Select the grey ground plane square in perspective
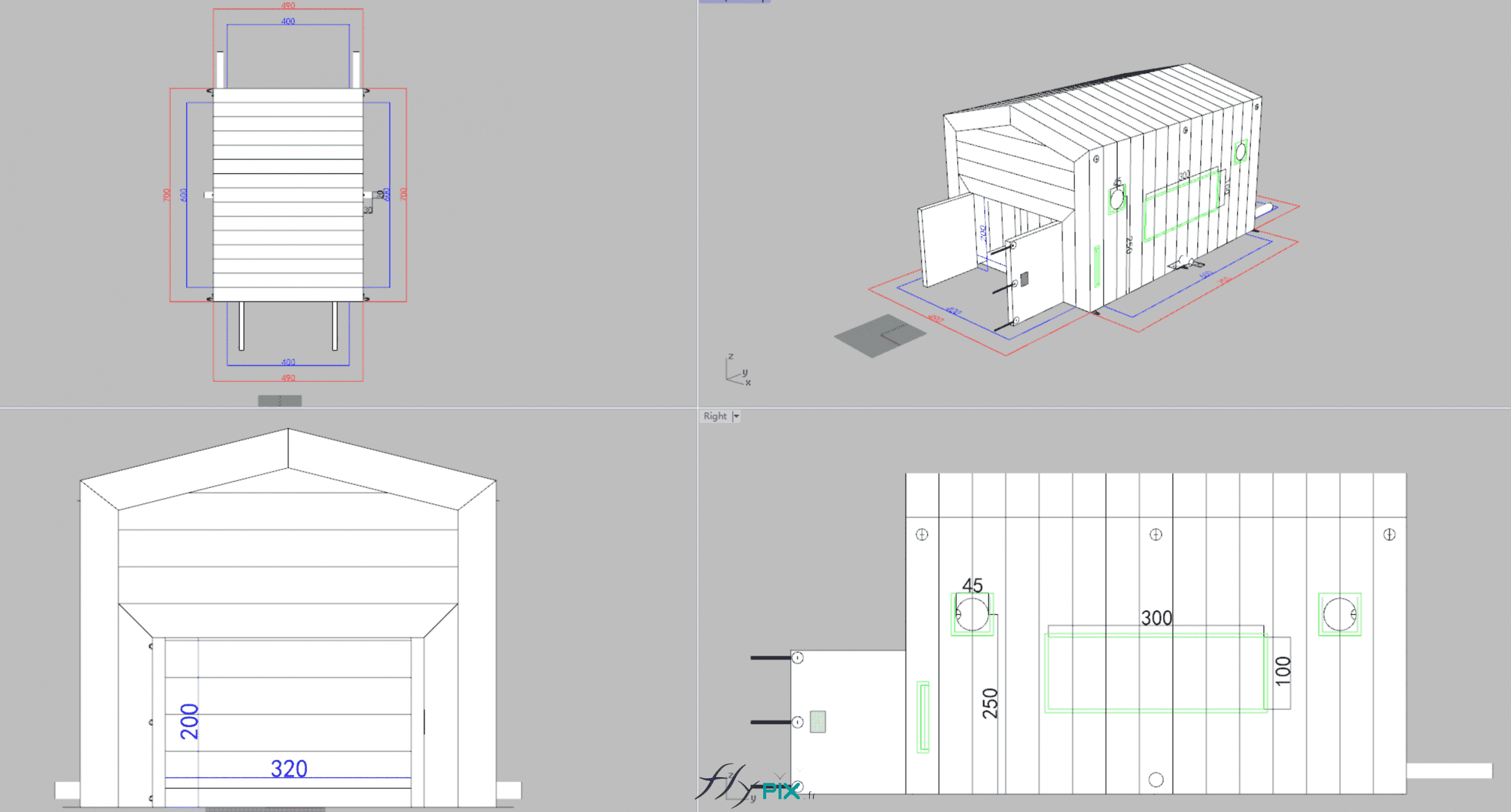The image size is (1511, 812). coord(879,336)
